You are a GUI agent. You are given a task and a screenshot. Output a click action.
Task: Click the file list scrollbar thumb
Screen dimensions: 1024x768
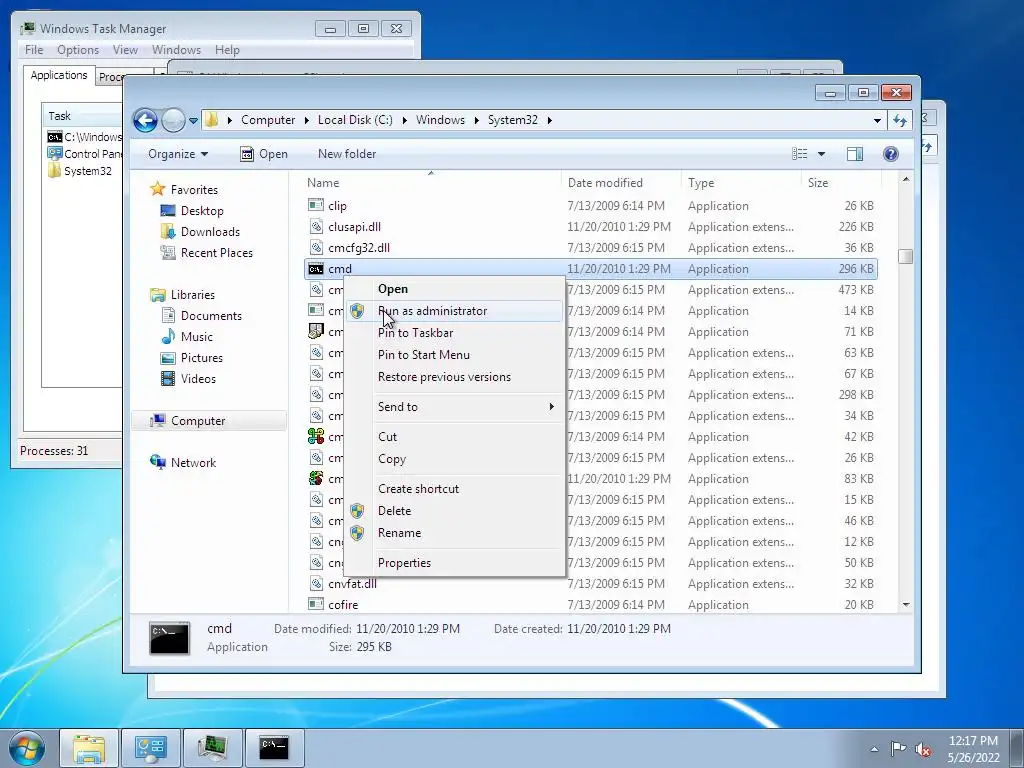click(x=905, y=257)
